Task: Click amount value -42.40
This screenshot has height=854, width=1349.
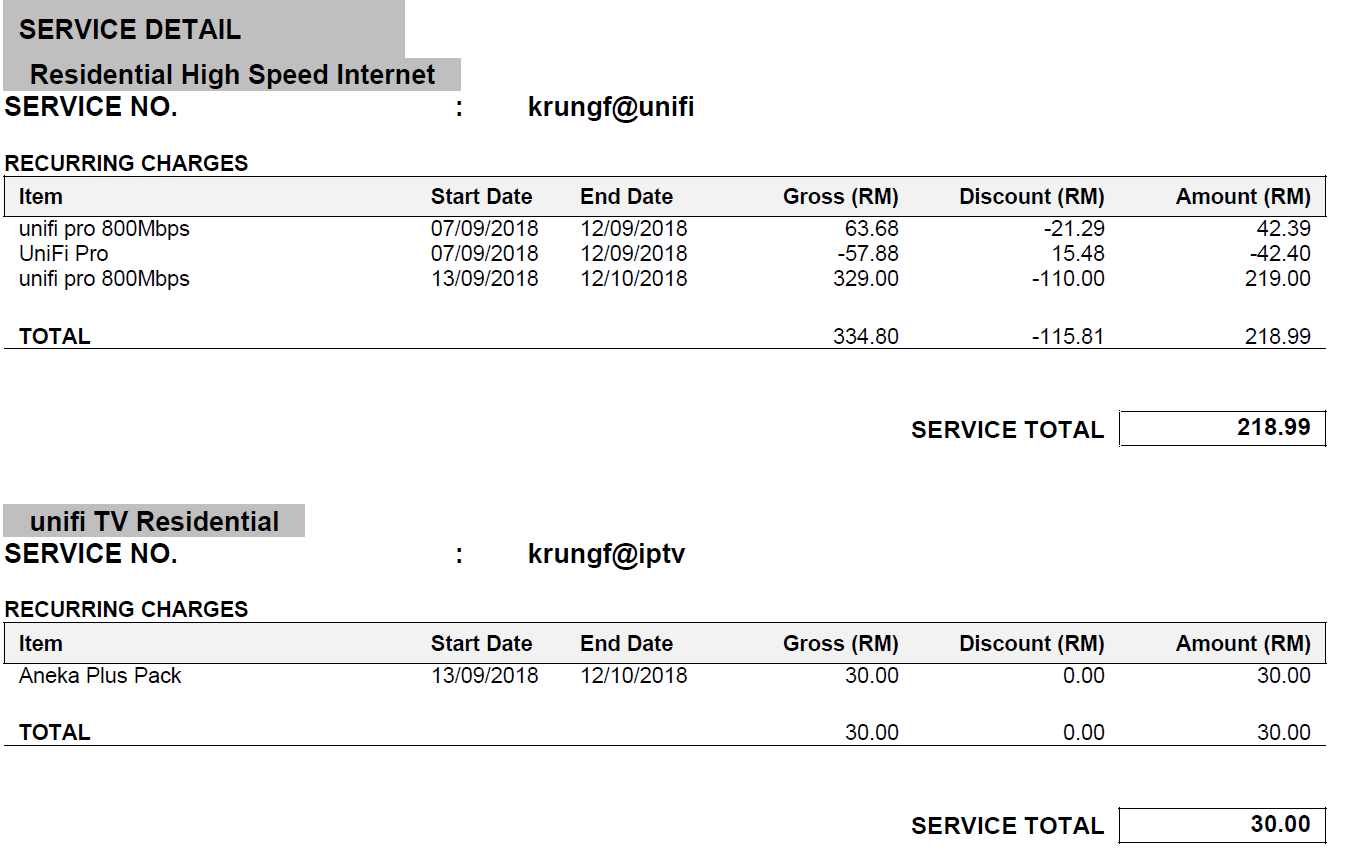Action: pos(1280,254)
